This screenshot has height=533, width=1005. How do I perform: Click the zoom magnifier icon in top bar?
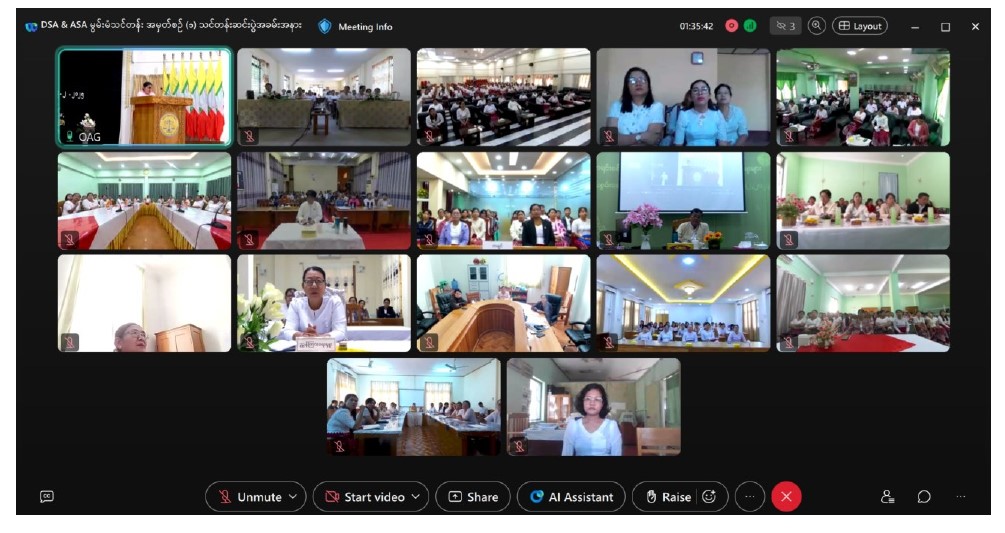click(x=817, y=26)
